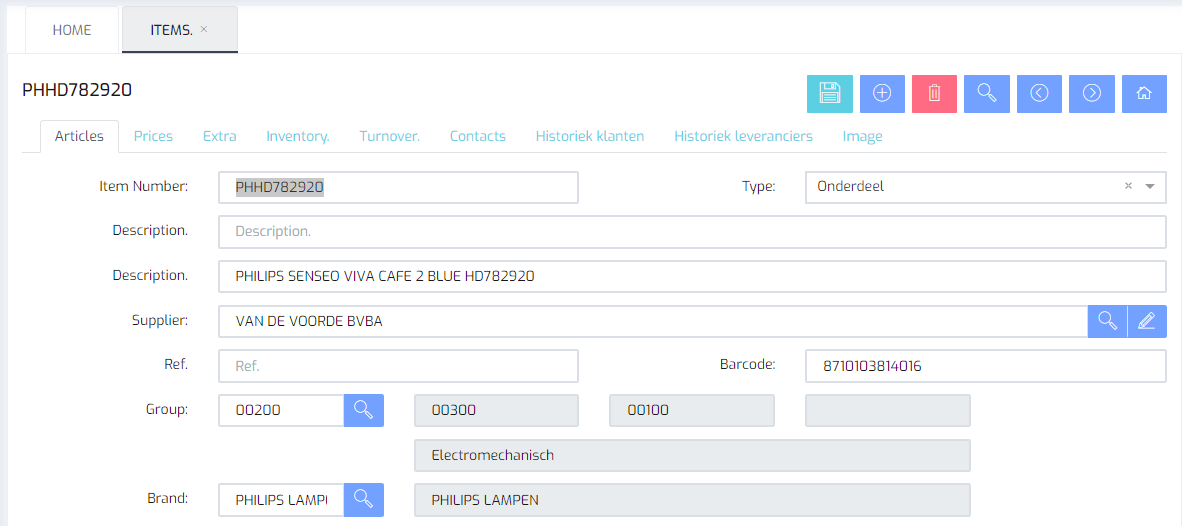Click the PHILIPS LAMPEN brand description field

(x=692, y=499)
